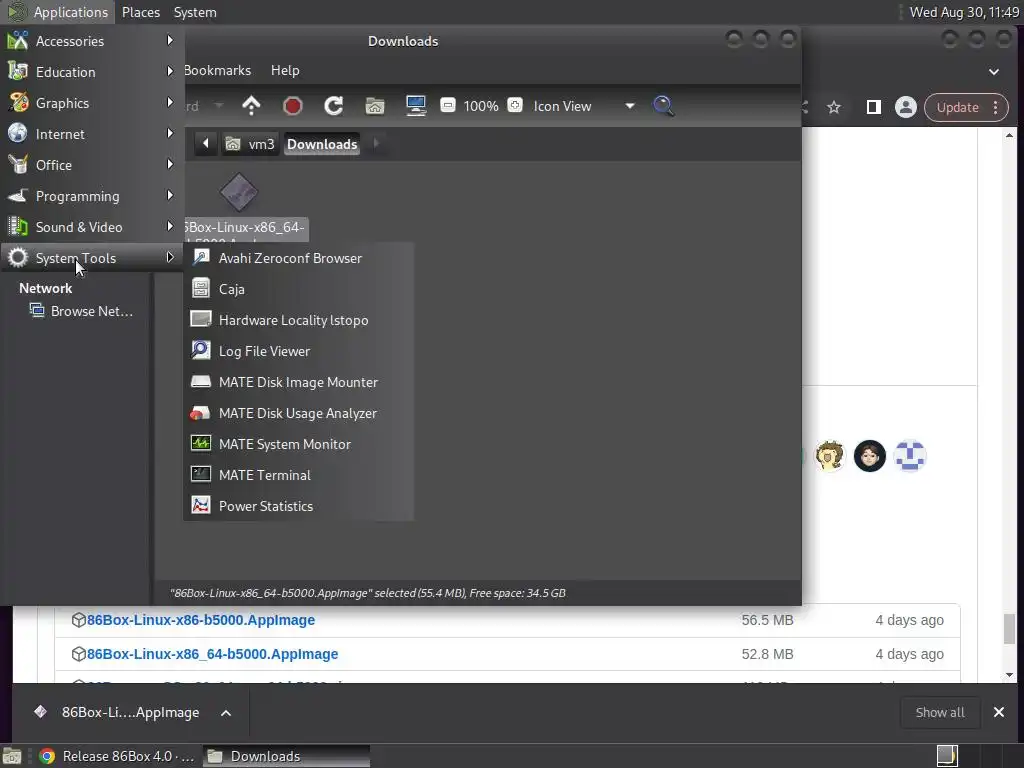1024x768 pixels.
Task: Click the Downloads breadcrumb button
Action: pos(322,144)
